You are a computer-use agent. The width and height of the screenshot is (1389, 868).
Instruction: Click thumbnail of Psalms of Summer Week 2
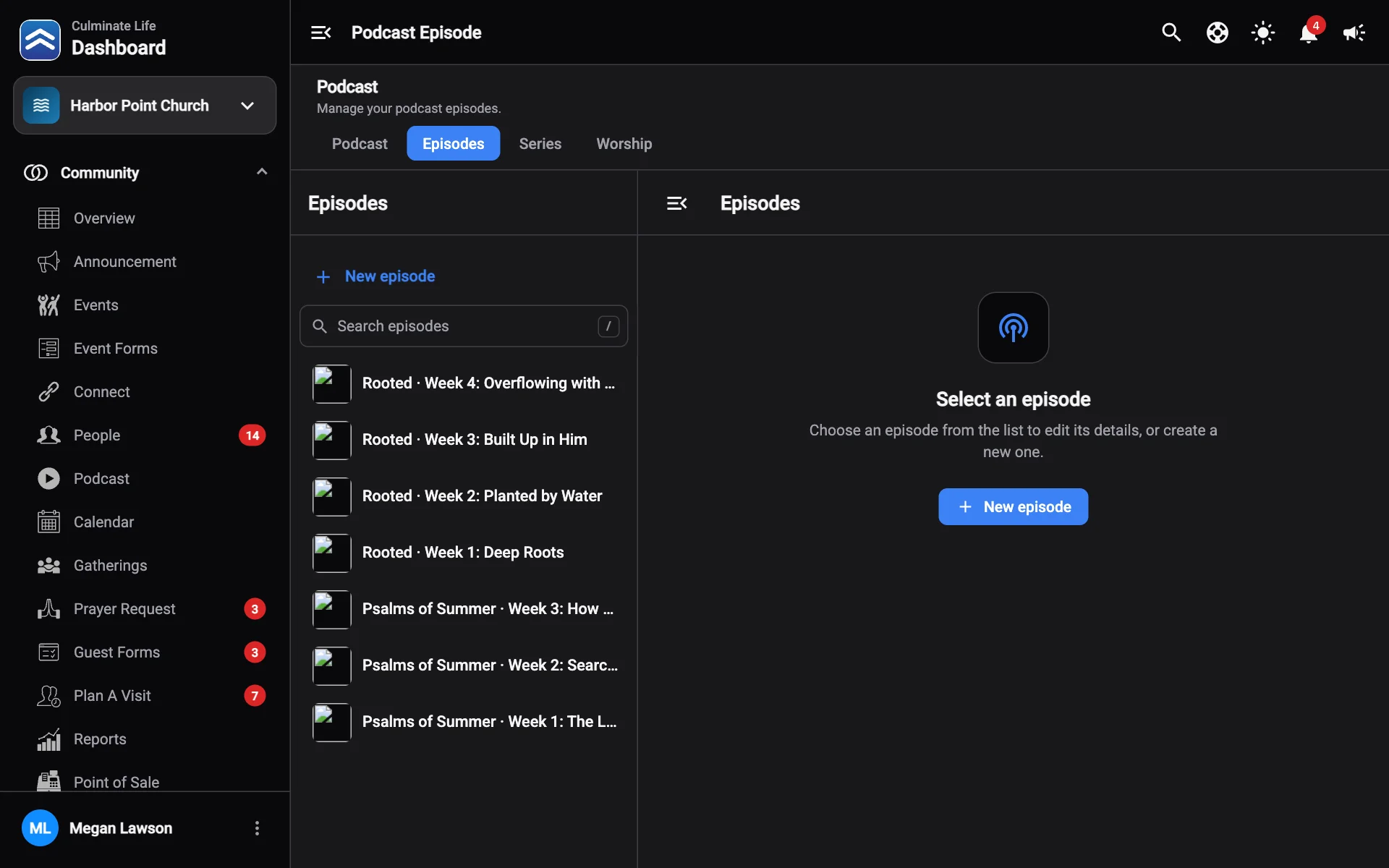332,666
